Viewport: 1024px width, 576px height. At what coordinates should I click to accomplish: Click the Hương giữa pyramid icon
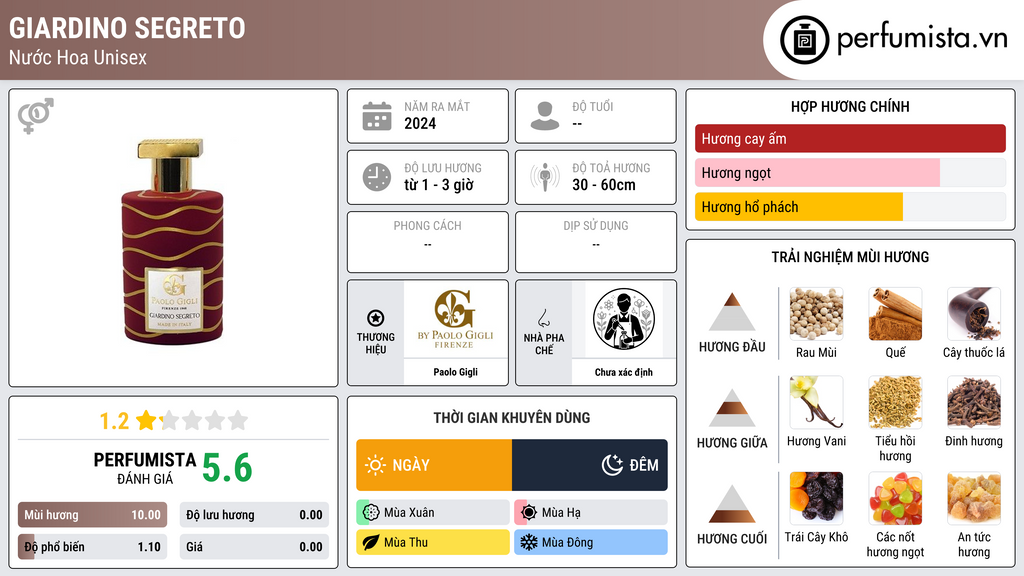coord(732,408)
